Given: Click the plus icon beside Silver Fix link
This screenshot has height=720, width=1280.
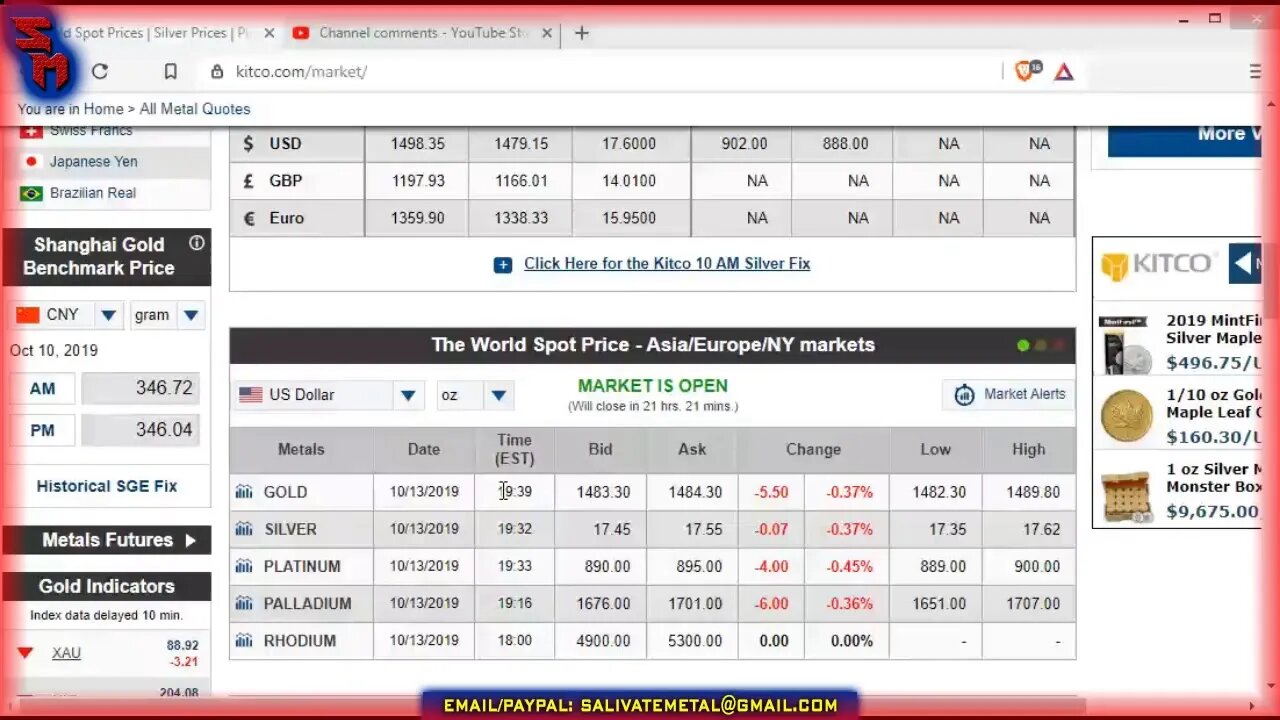Looking at the screenshot, I should pyautogui.click(x=502, y=265).
